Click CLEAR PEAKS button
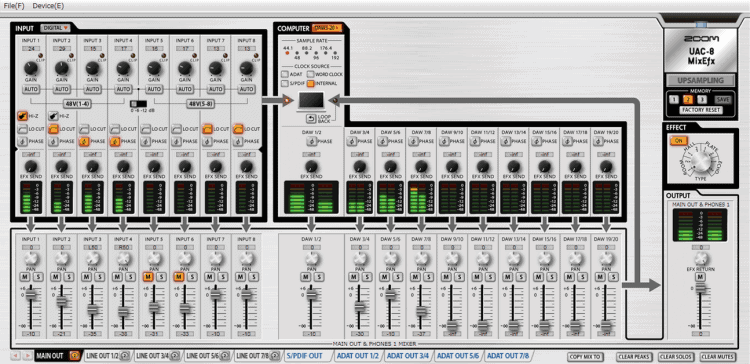The width and height of the screenshot is (750, 364). click(x=633, y=357)
